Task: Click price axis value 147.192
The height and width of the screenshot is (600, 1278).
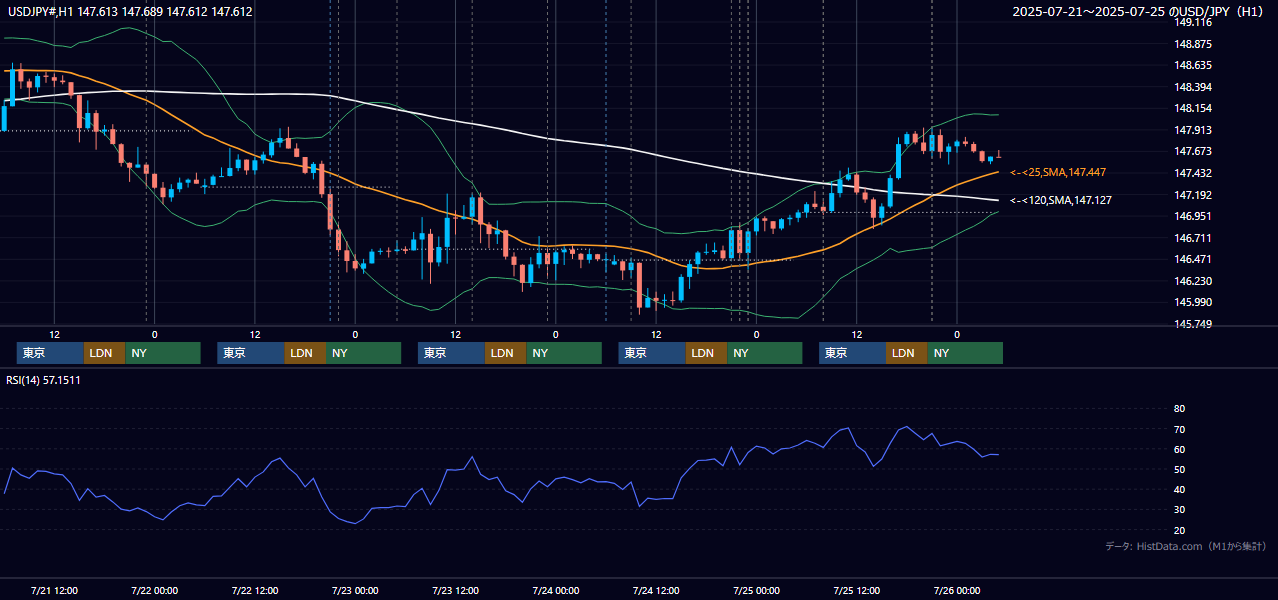Action: [1194, 195]
